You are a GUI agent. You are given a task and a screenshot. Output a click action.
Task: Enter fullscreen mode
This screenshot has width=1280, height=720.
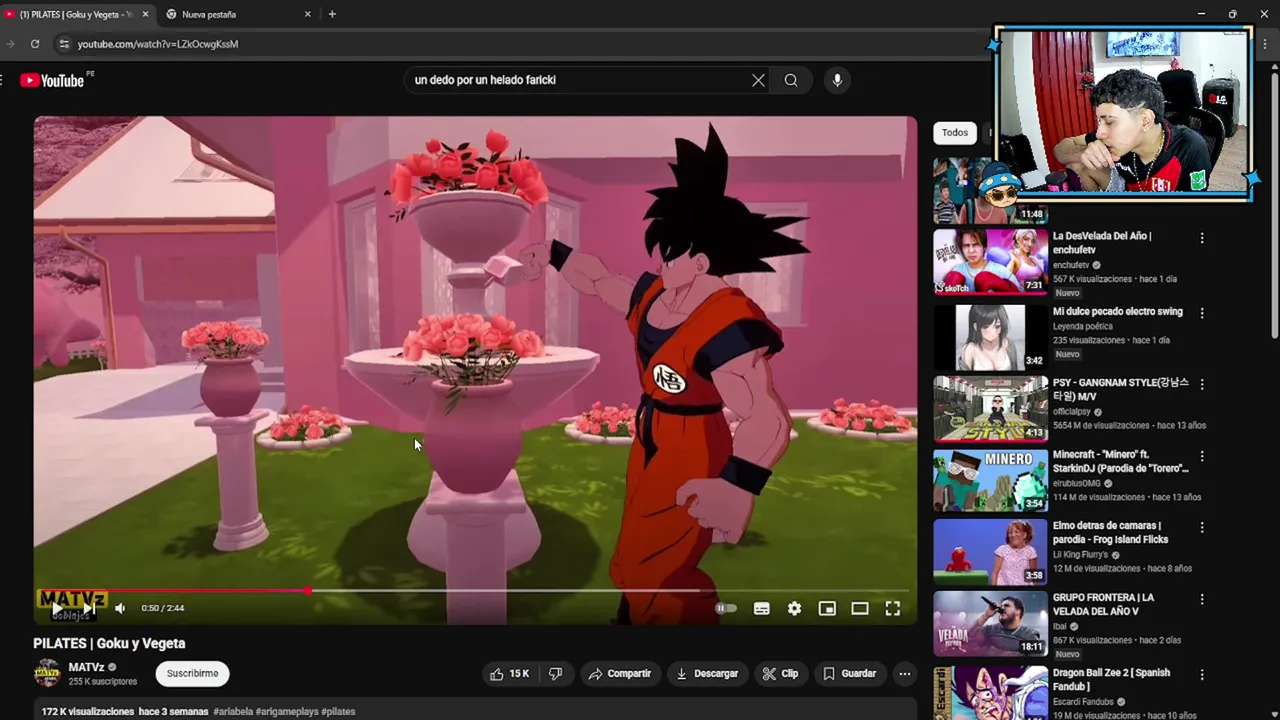[x=893, y=608]
